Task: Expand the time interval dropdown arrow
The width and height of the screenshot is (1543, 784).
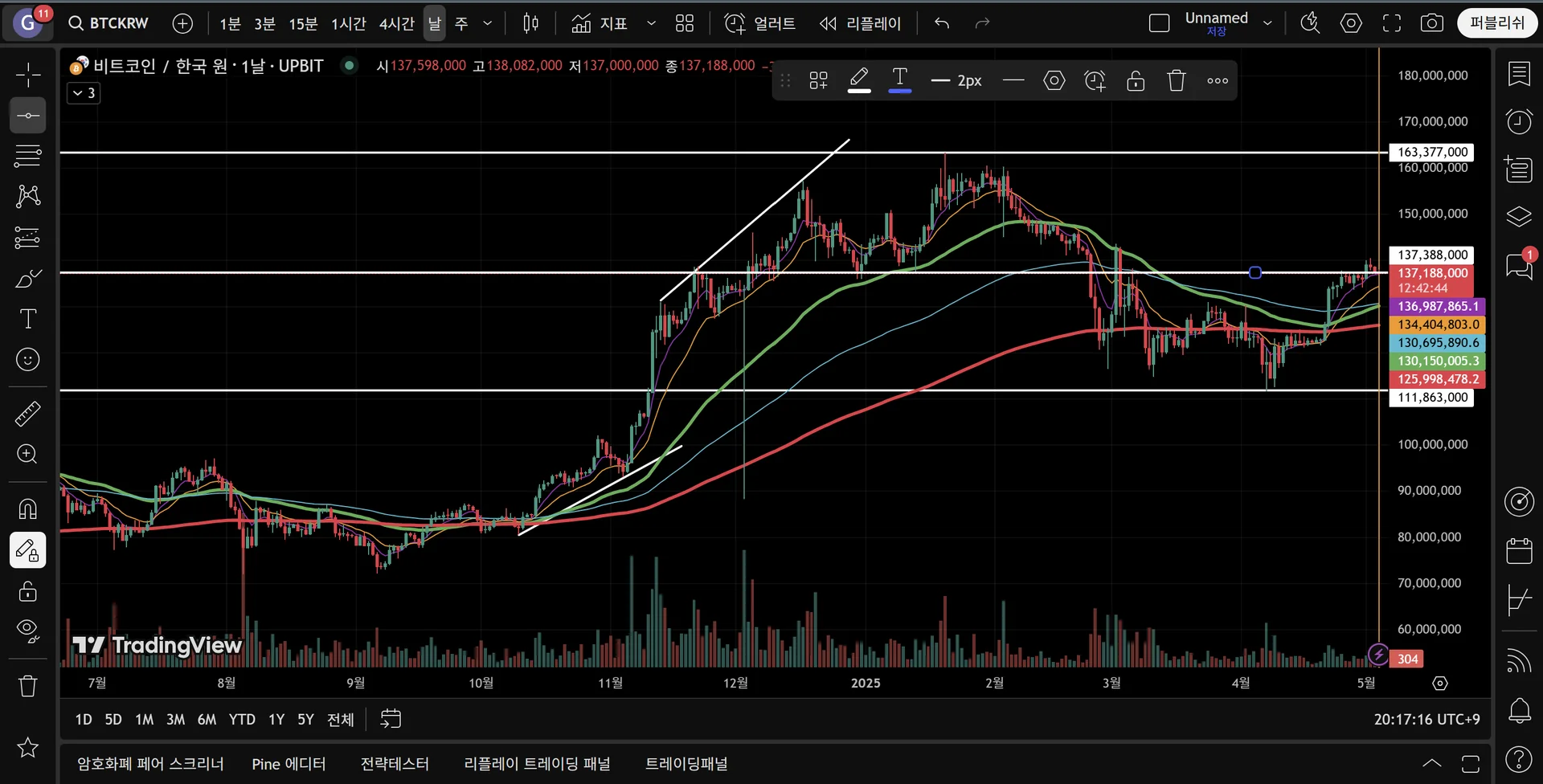Action: click(x=487, y=23)
